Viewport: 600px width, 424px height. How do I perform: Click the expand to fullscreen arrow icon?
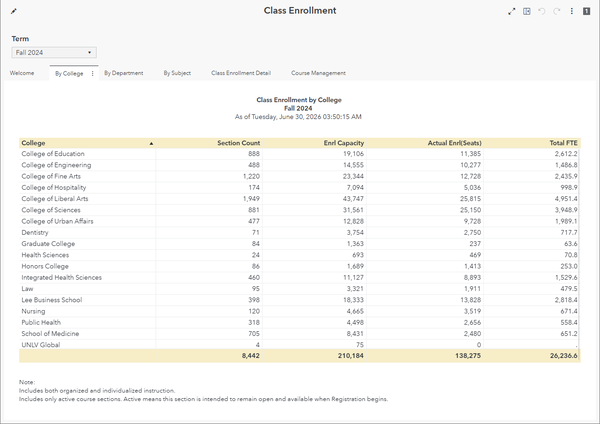point(512,11)
